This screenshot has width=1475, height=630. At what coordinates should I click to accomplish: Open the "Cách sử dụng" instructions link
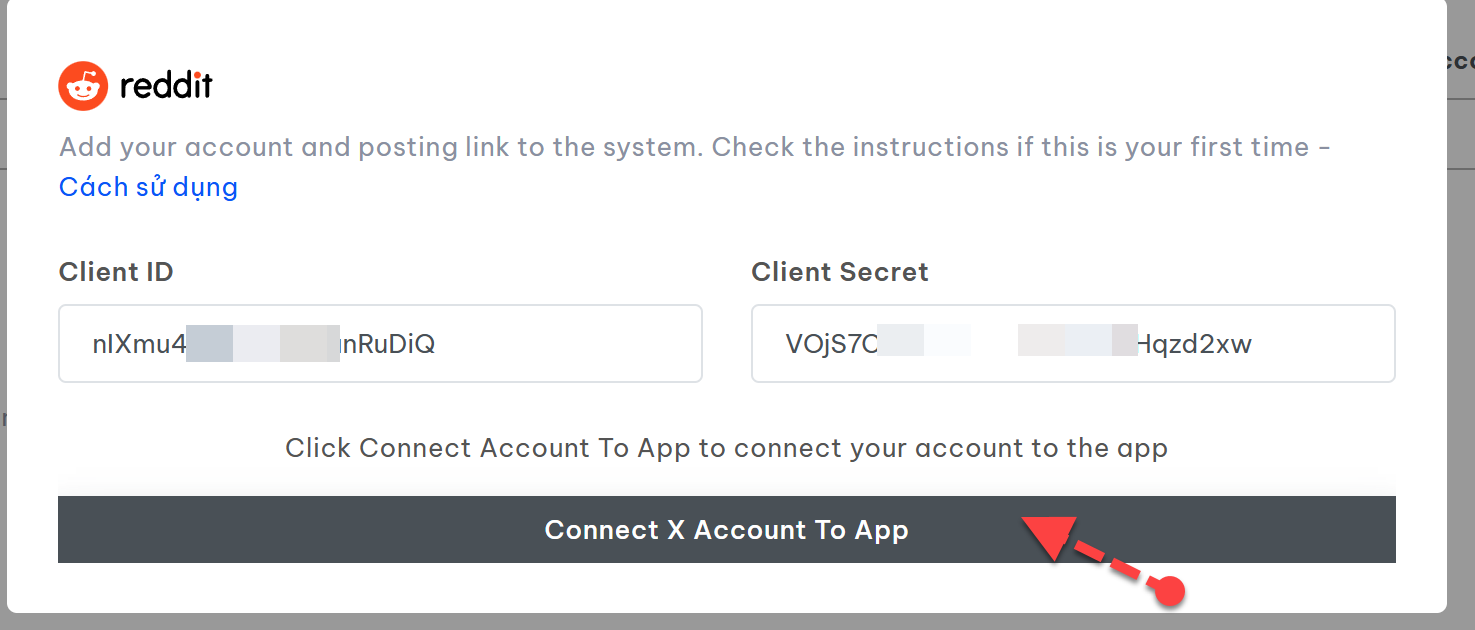(148, 187)
